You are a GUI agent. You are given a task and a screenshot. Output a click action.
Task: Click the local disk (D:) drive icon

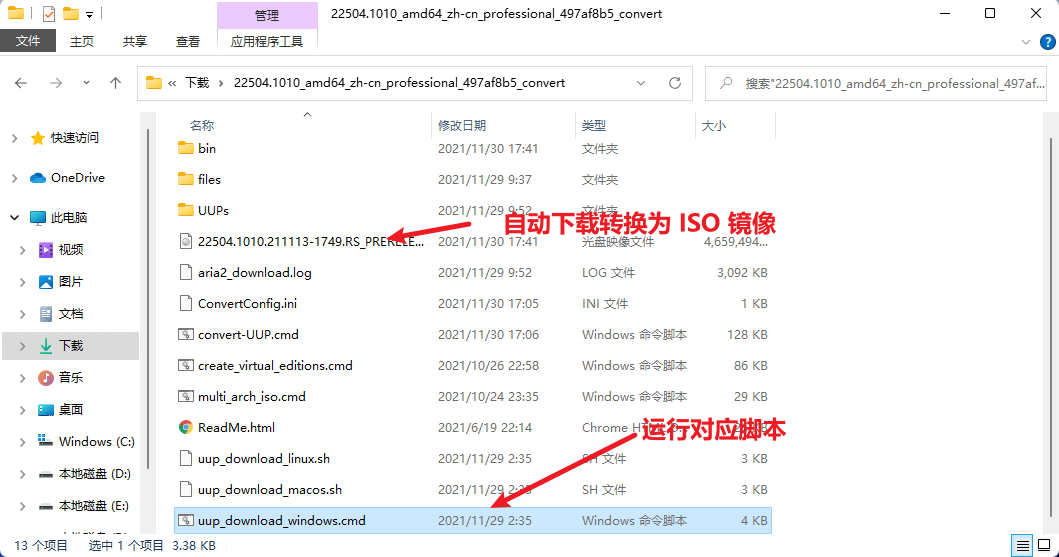[x=46, y=474]
